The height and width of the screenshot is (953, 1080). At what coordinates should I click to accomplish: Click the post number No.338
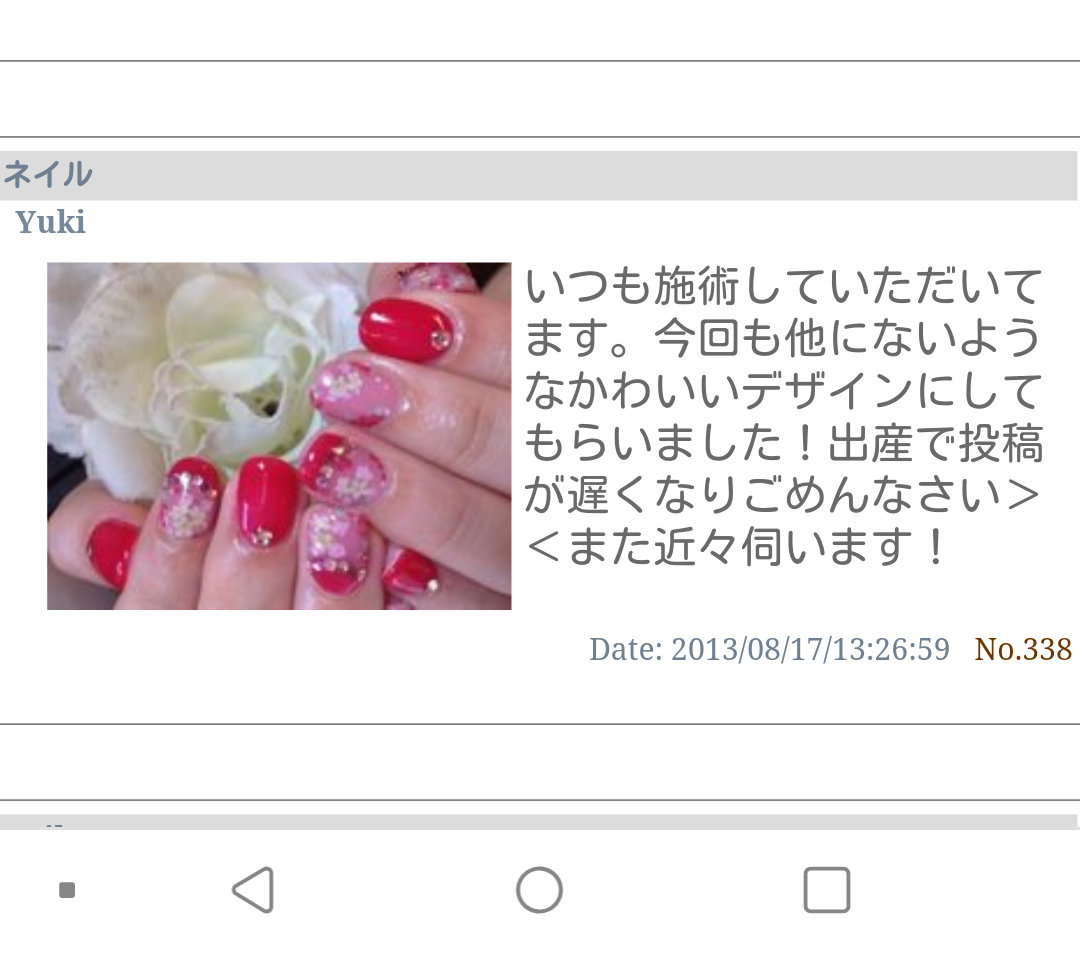pos(1023,649)
